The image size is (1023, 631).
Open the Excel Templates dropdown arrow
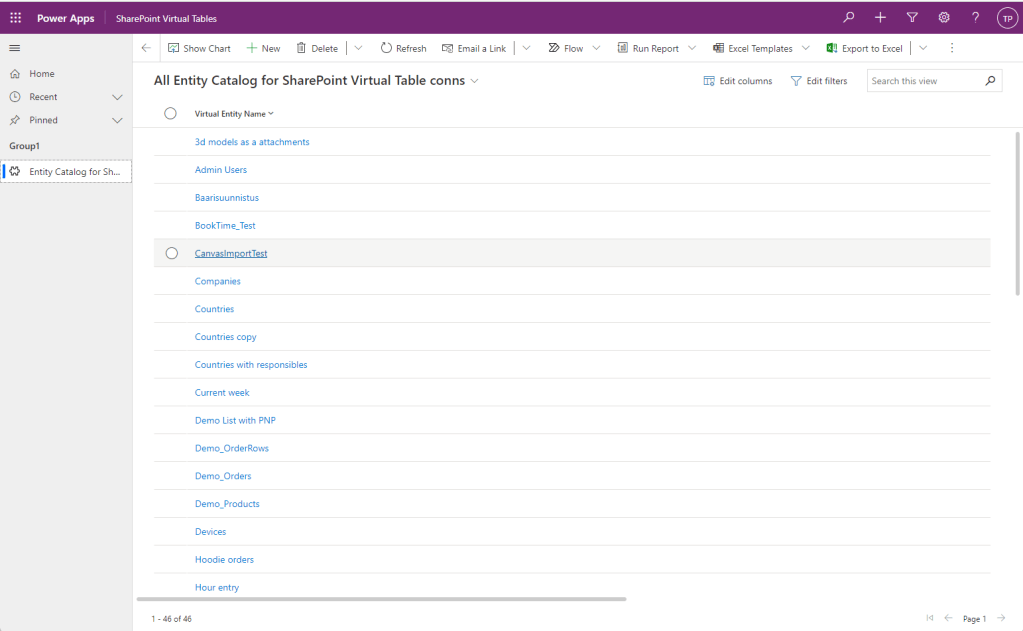coord(806,48)
